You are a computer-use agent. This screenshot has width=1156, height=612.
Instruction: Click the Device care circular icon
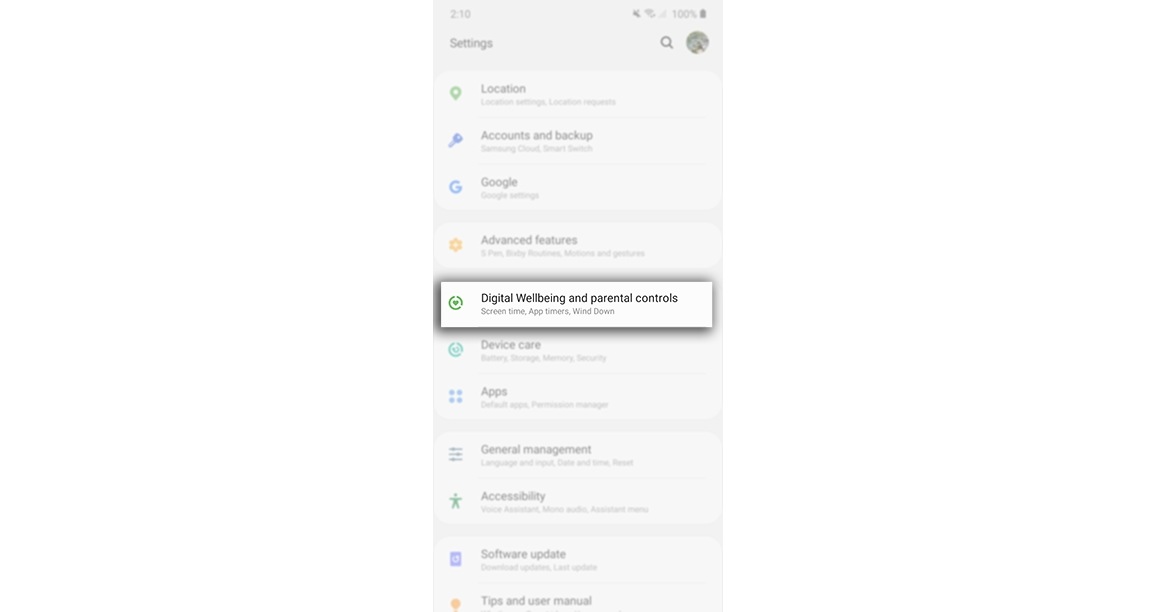456,350
